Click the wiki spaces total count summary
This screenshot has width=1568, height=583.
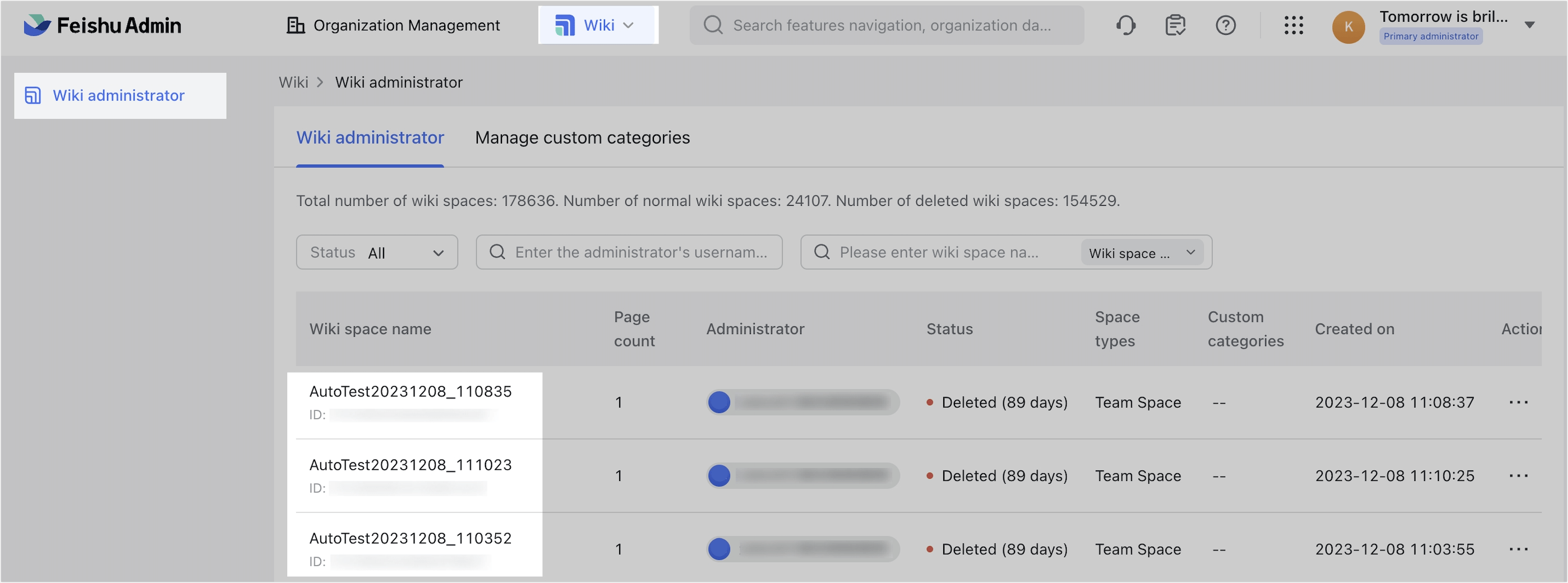tap(707, 201)
